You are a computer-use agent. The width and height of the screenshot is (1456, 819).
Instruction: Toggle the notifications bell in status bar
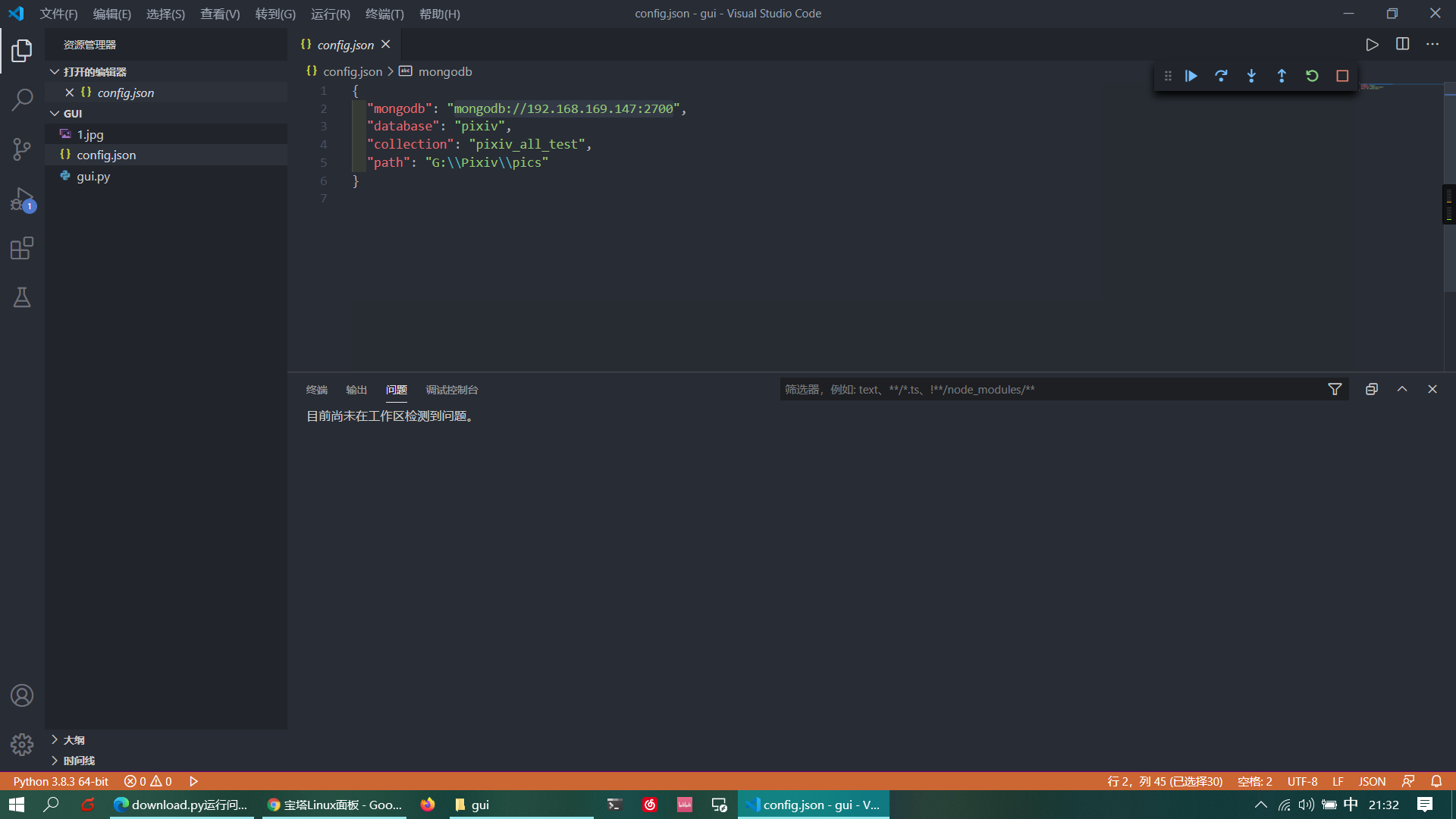(x=1436, y=781)
